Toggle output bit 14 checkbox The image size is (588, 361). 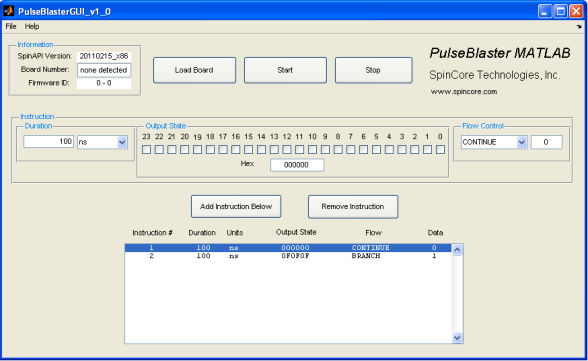[261, 150]
